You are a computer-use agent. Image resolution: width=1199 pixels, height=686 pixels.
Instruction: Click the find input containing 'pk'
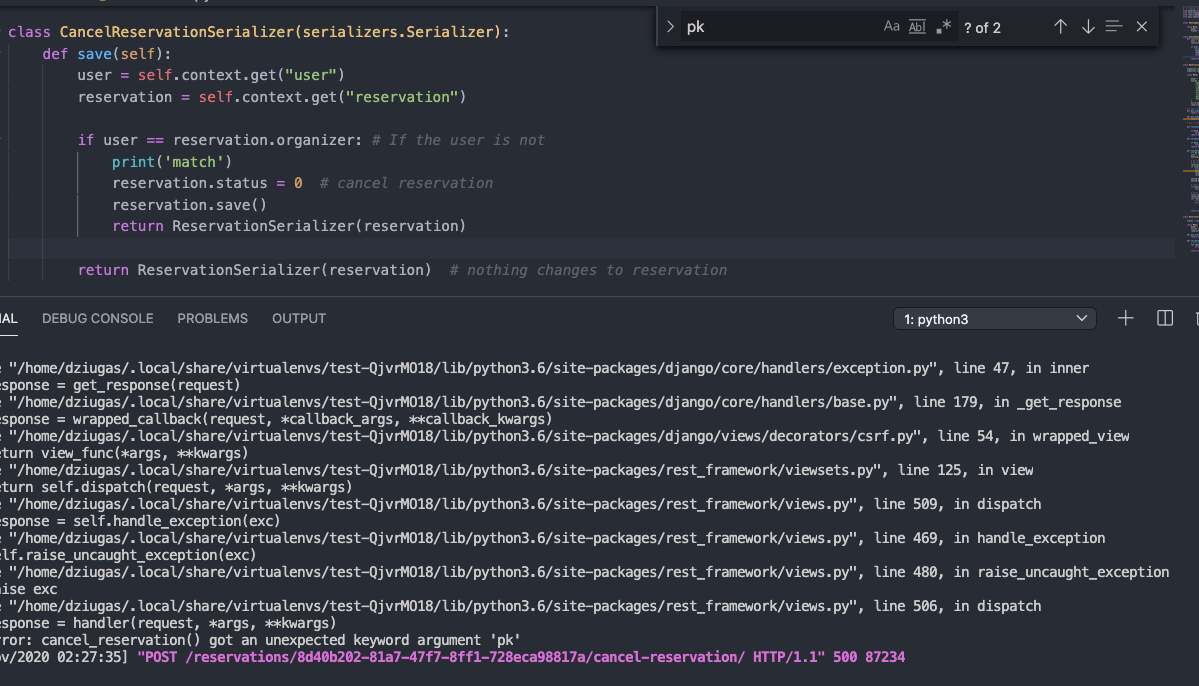pos(780,27)
